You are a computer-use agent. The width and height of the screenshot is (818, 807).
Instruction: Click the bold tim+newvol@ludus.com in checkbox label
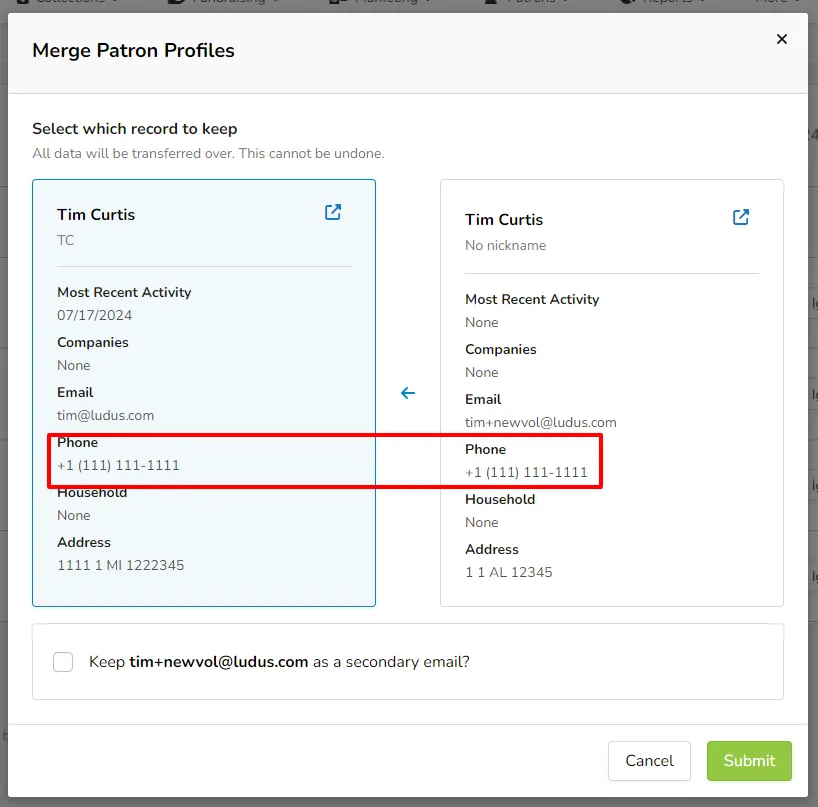click(x=219, y=662)
